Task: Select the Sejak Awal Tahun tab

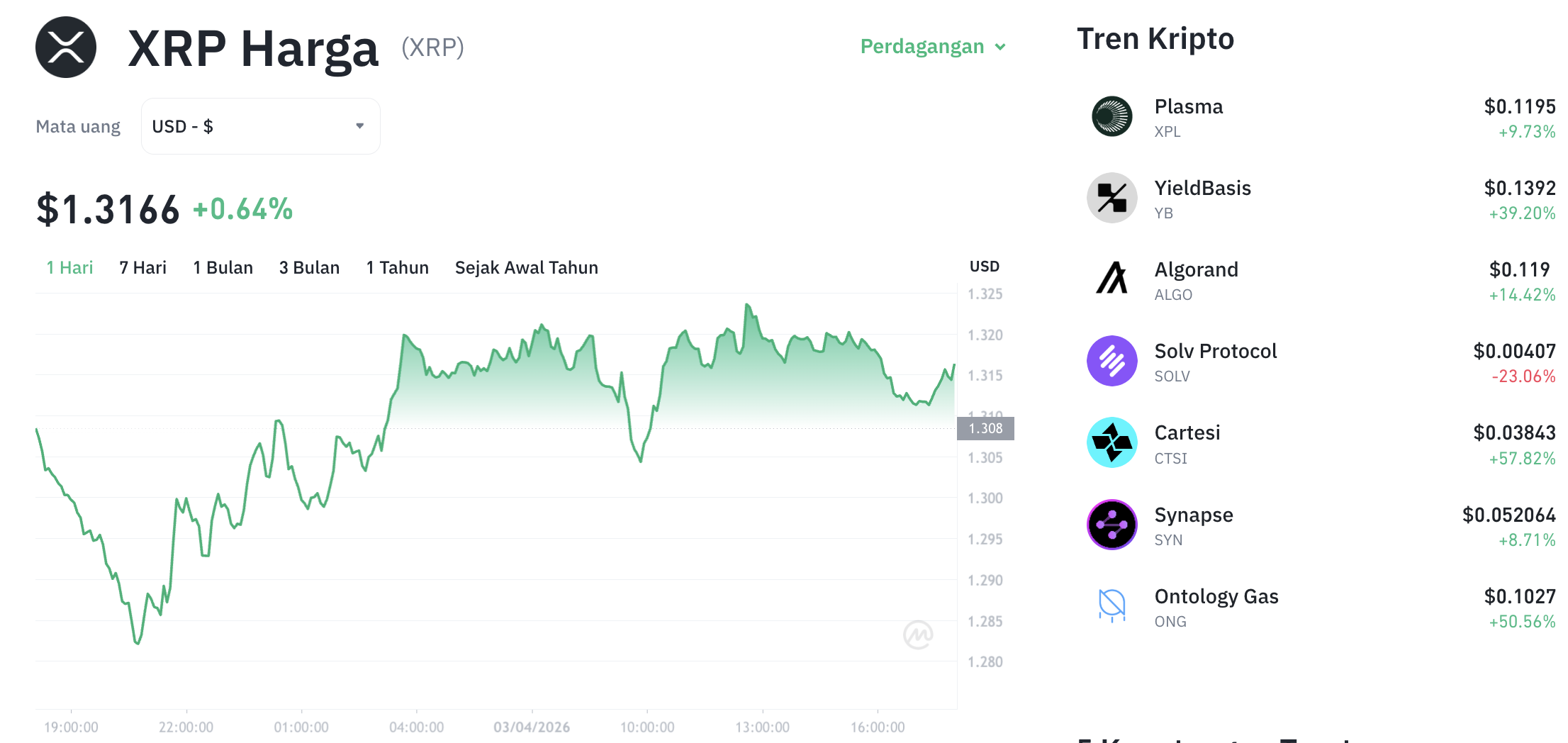Action: pos(527,267)
